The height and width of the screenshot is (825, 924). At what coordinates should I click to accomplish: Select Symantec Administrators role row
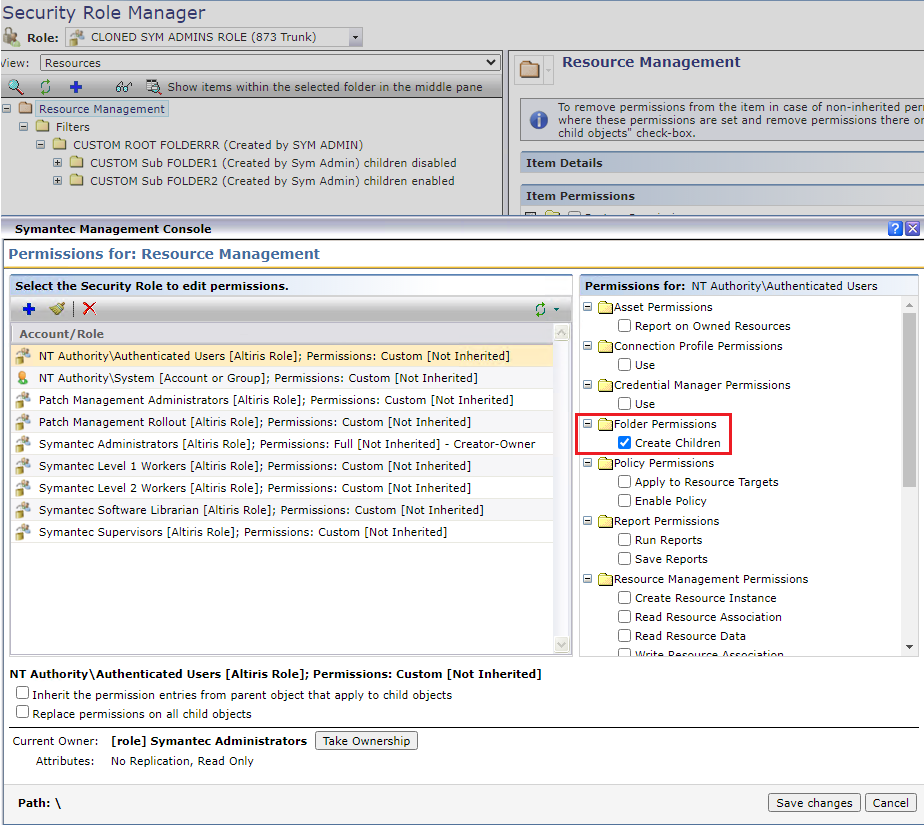click(x=286, y=444)
